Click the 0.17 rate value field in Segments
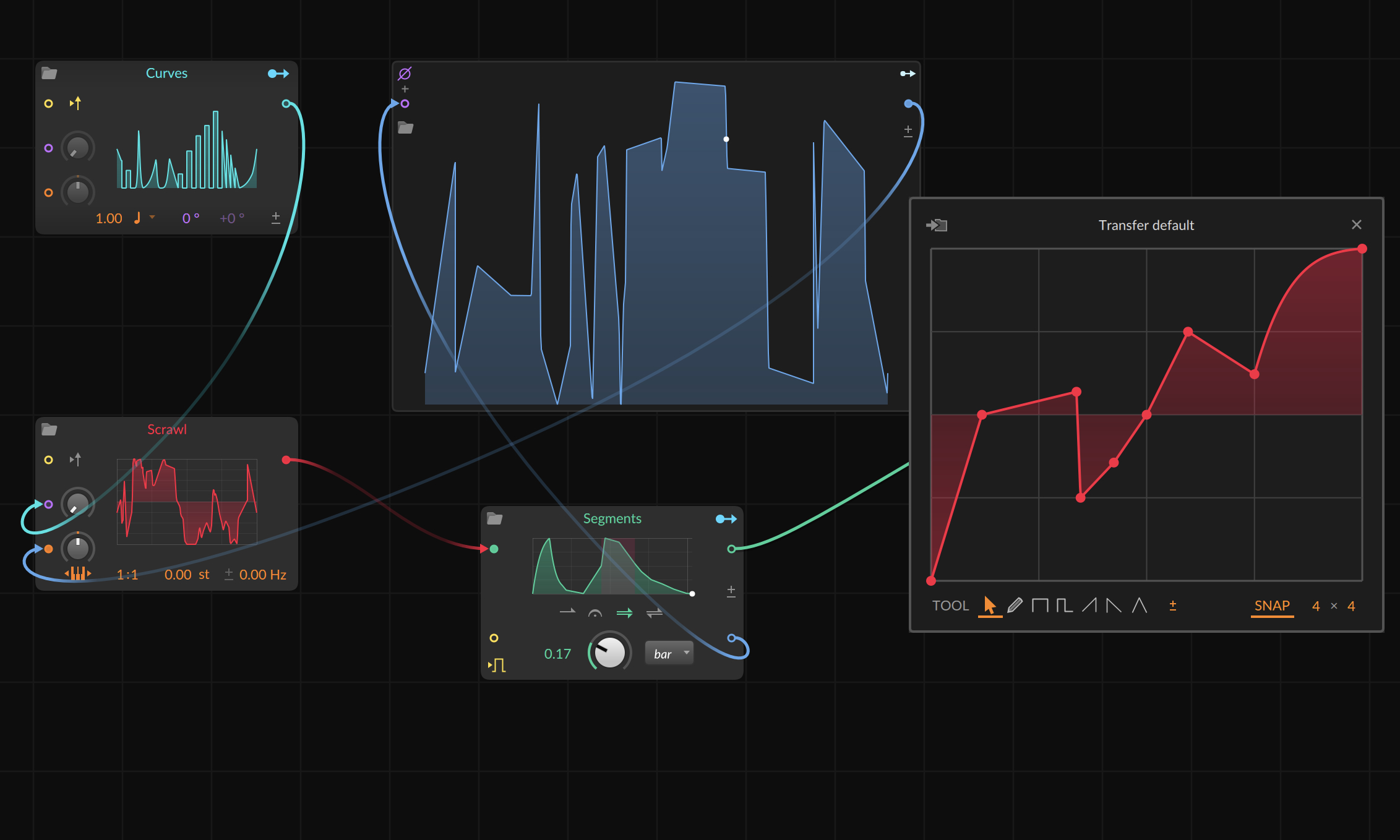The image size is (1400, 840). click(557, 653)
